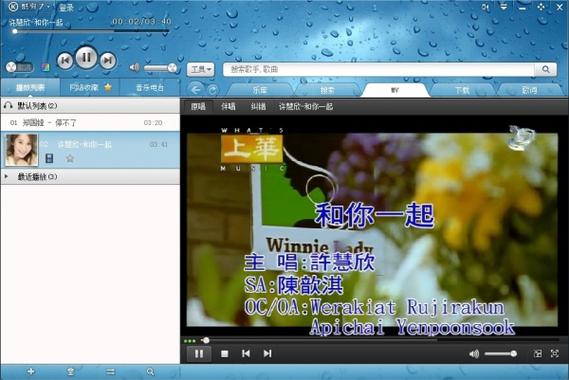Screen dimensions: 569x380
Task: Play next MV in video controls
Action: 267,354
